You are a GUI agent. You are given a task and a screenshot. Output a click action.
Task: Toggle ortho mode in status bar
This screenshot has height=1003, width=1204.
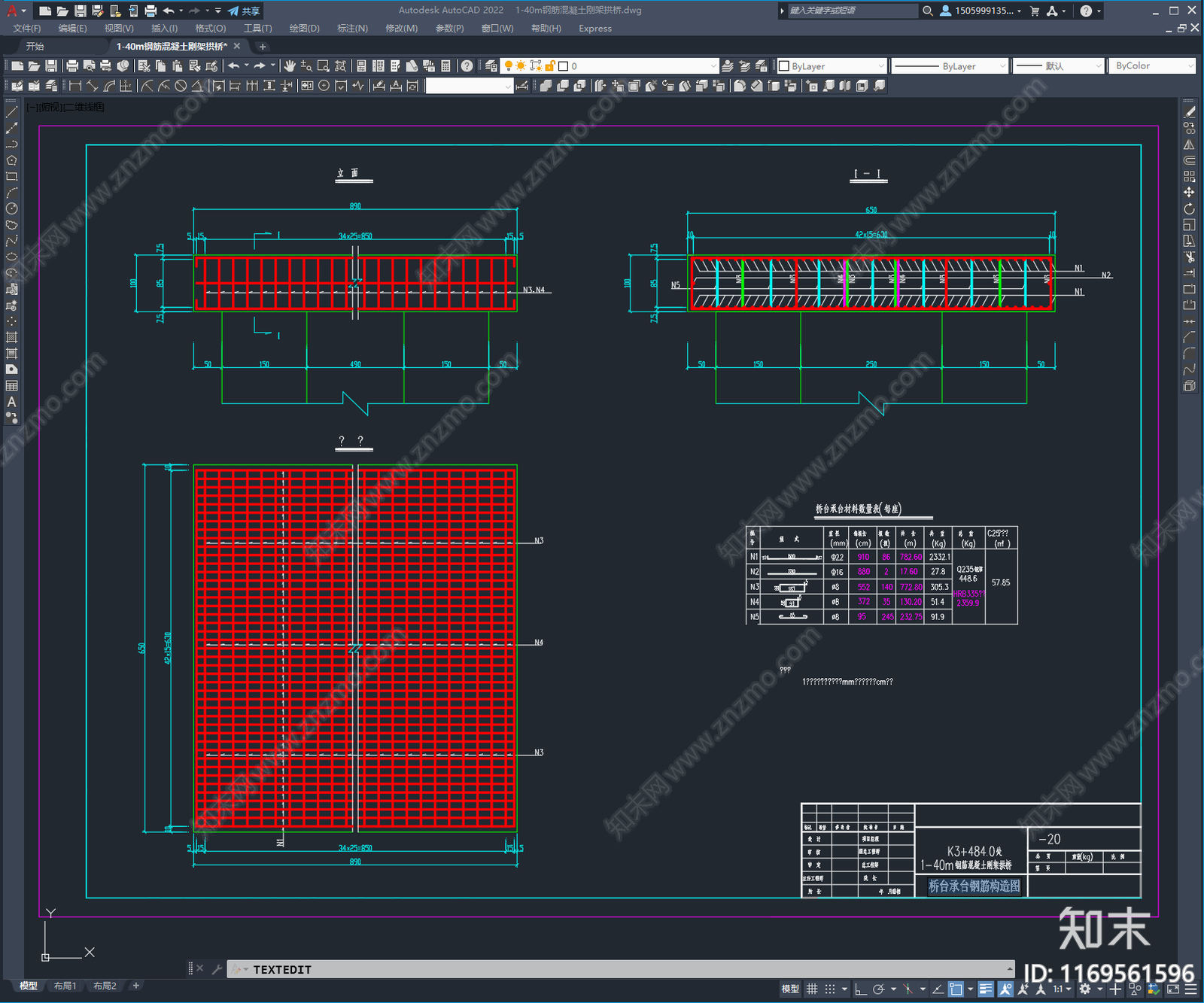point(861,989)
